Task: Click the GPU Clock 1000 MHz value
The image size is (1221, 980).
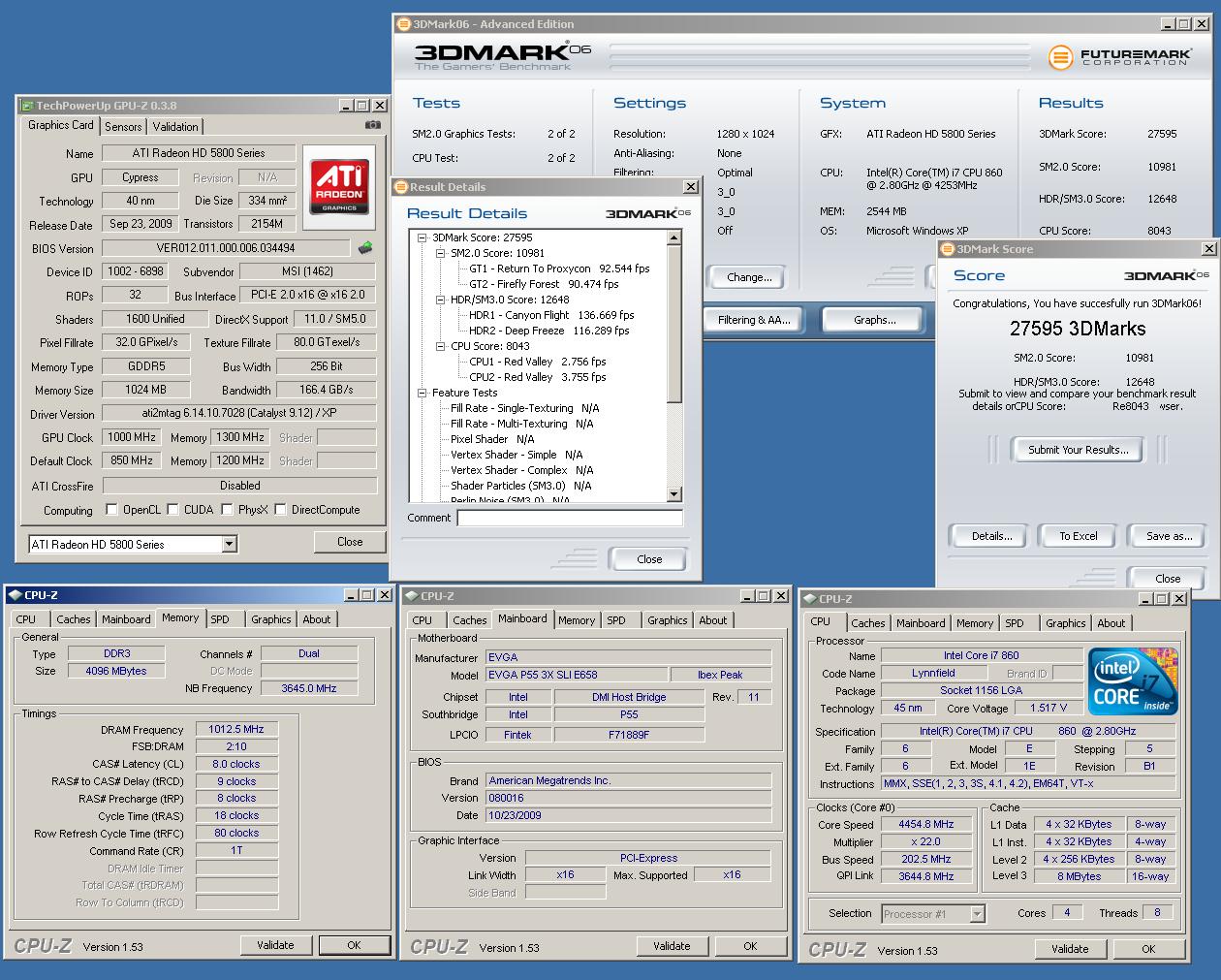Action: pos(132,437)
